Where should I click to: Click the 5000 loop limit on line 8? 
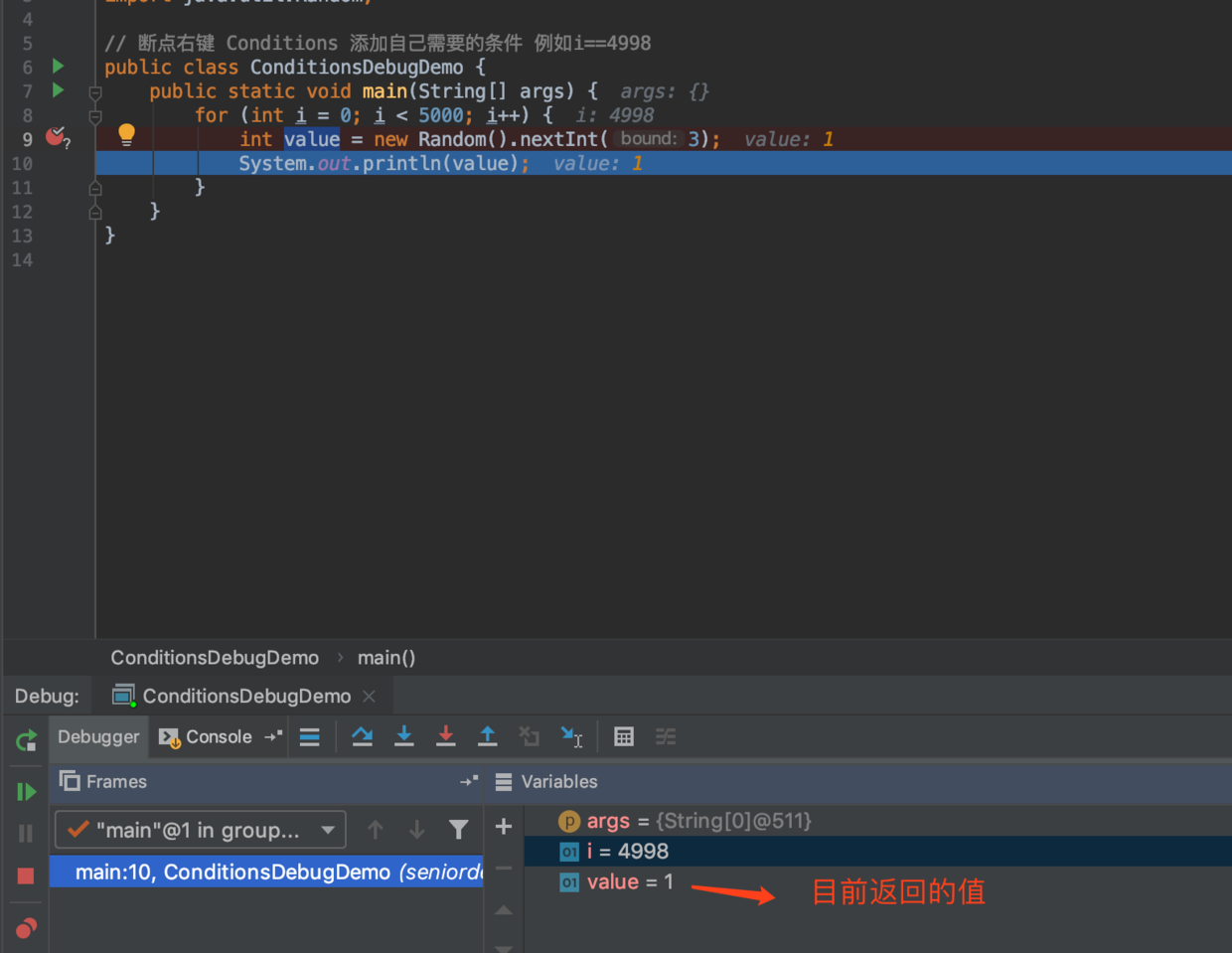[x=440, y=115]
